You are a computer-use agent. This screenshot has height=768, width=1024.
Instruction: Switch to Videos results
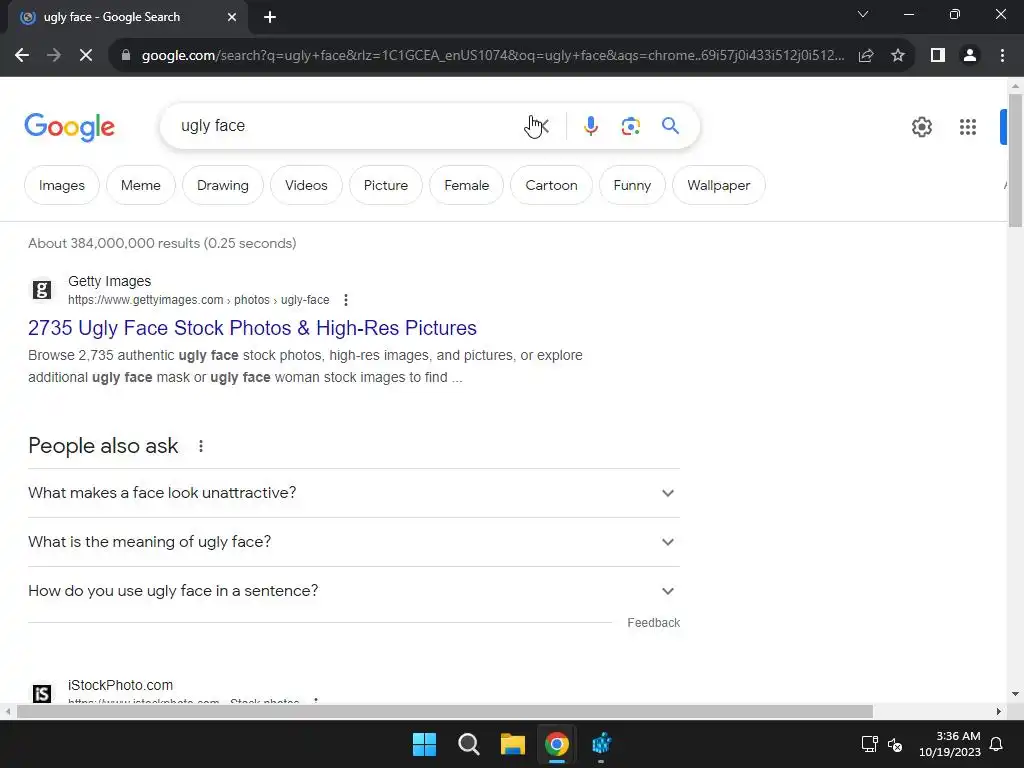[x=306, y=185]
